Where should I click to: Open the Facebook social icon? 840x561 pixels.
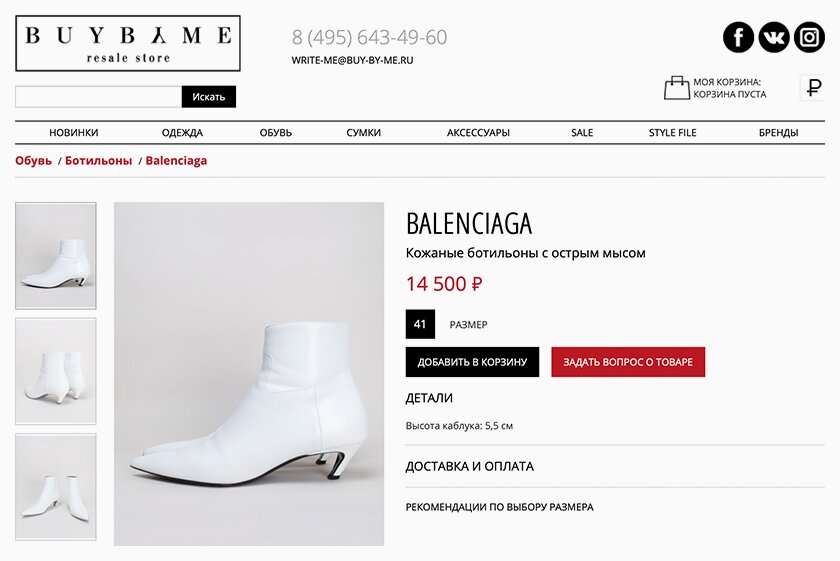click(x=738, y=37)
